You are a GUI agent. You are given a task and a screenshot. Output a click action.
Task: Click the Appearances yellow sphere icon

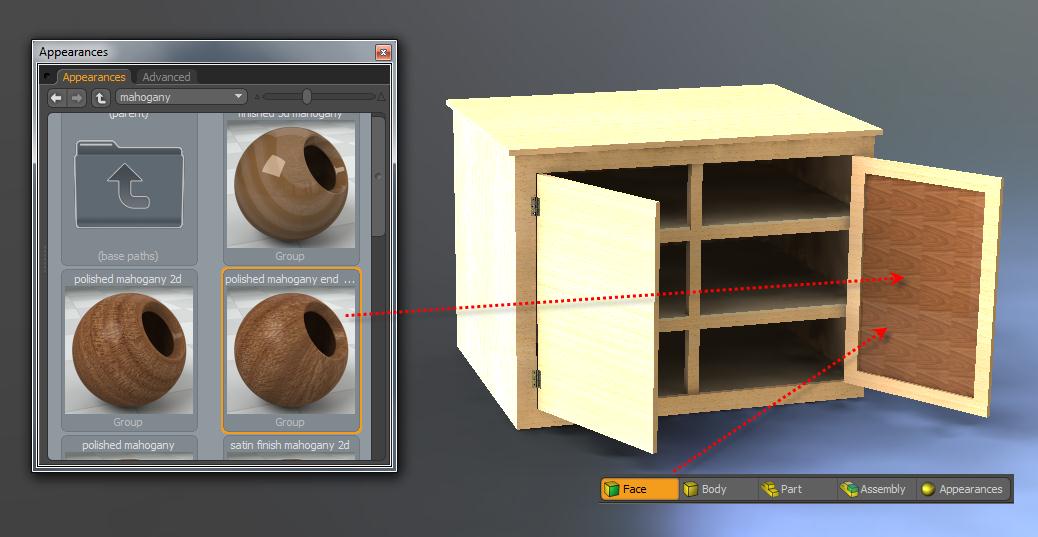pos(927,489)
